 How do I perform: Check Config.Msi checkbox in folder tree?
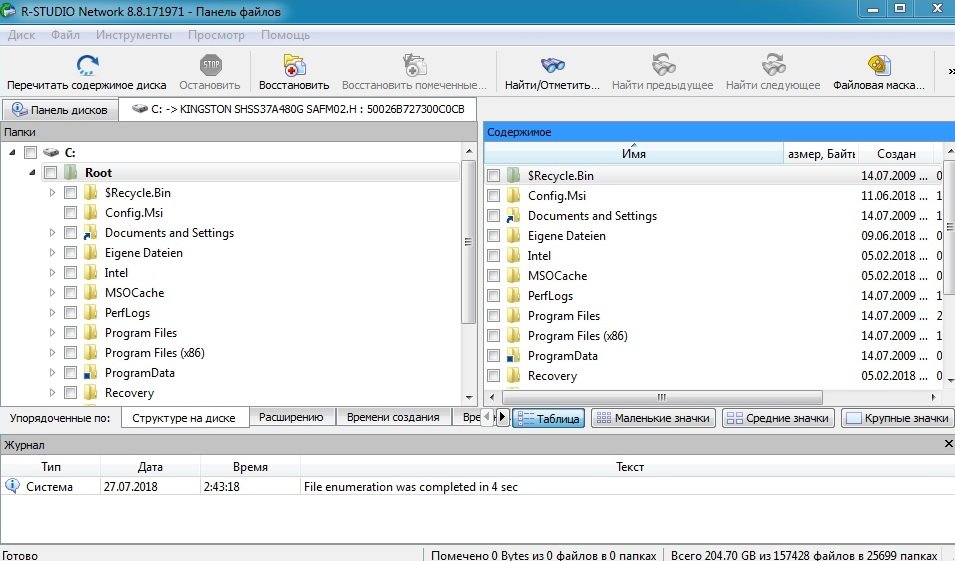click(x=71, y=213)
